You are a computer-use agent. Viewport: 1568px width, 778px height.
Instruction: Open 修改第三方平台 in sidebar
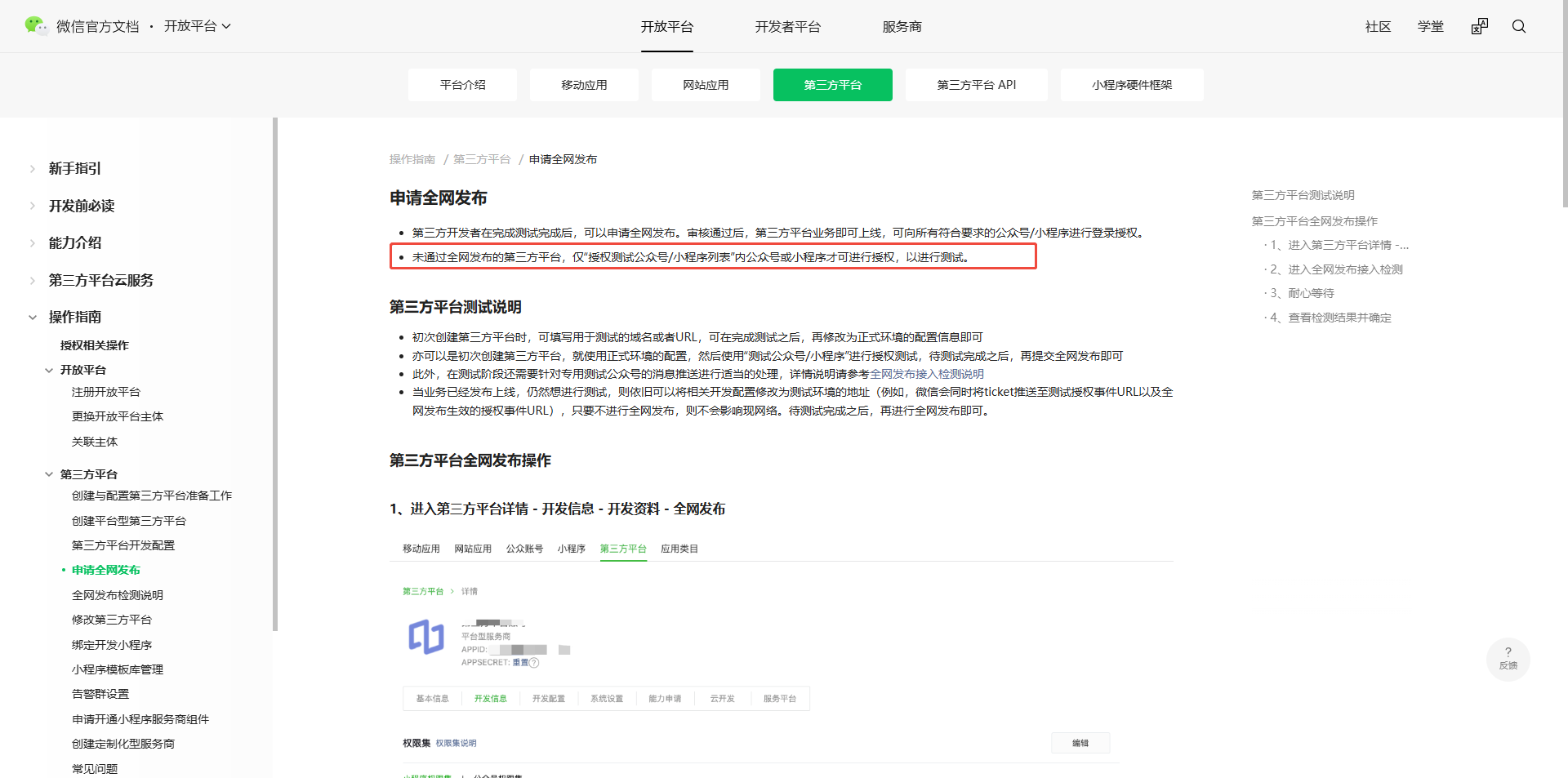112,620
